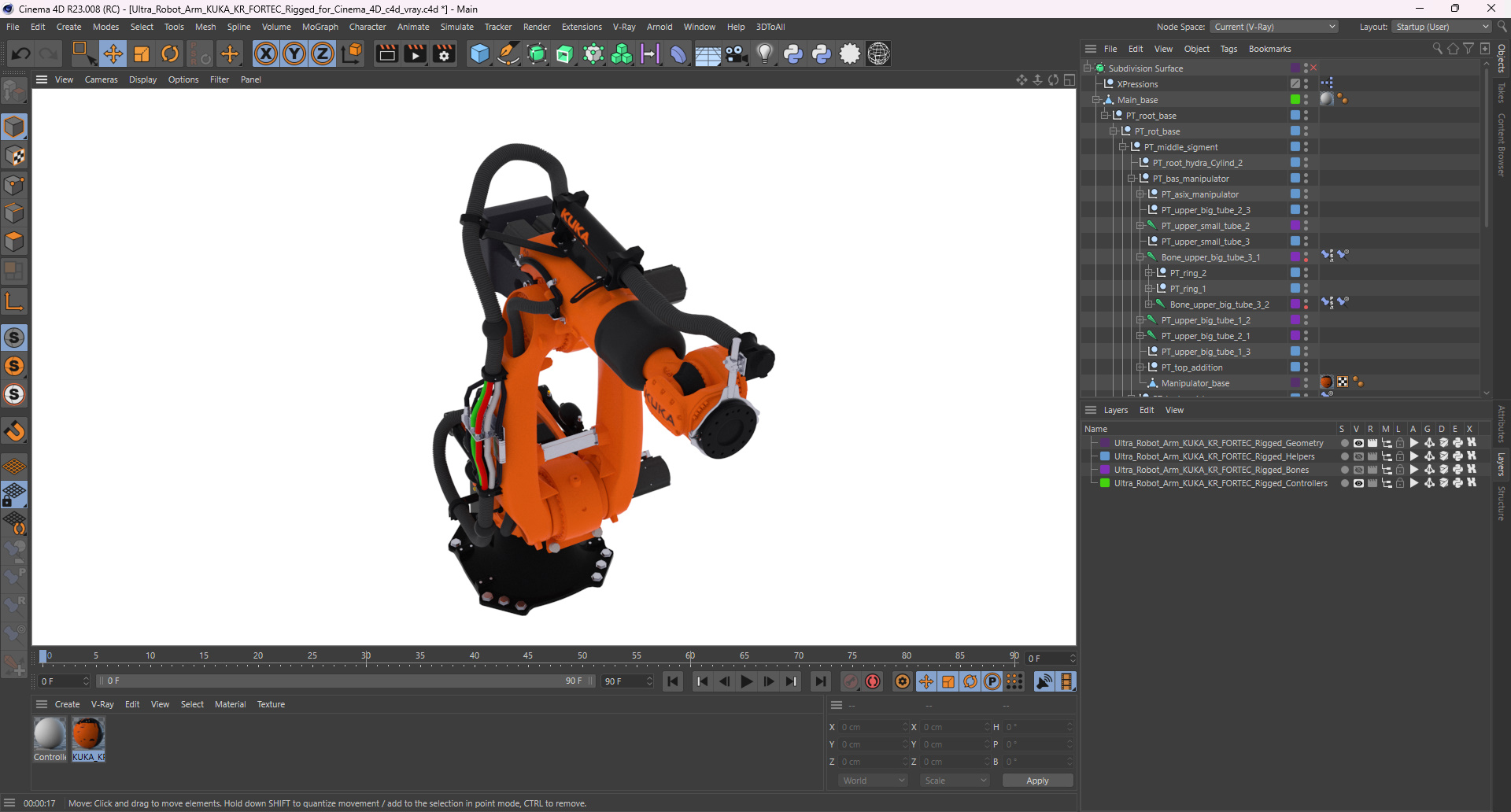Viewport: 1511px width, 812px height.
Task: Toggle visibility eye of Helpers layer
Action: (x=1358, y=456)
